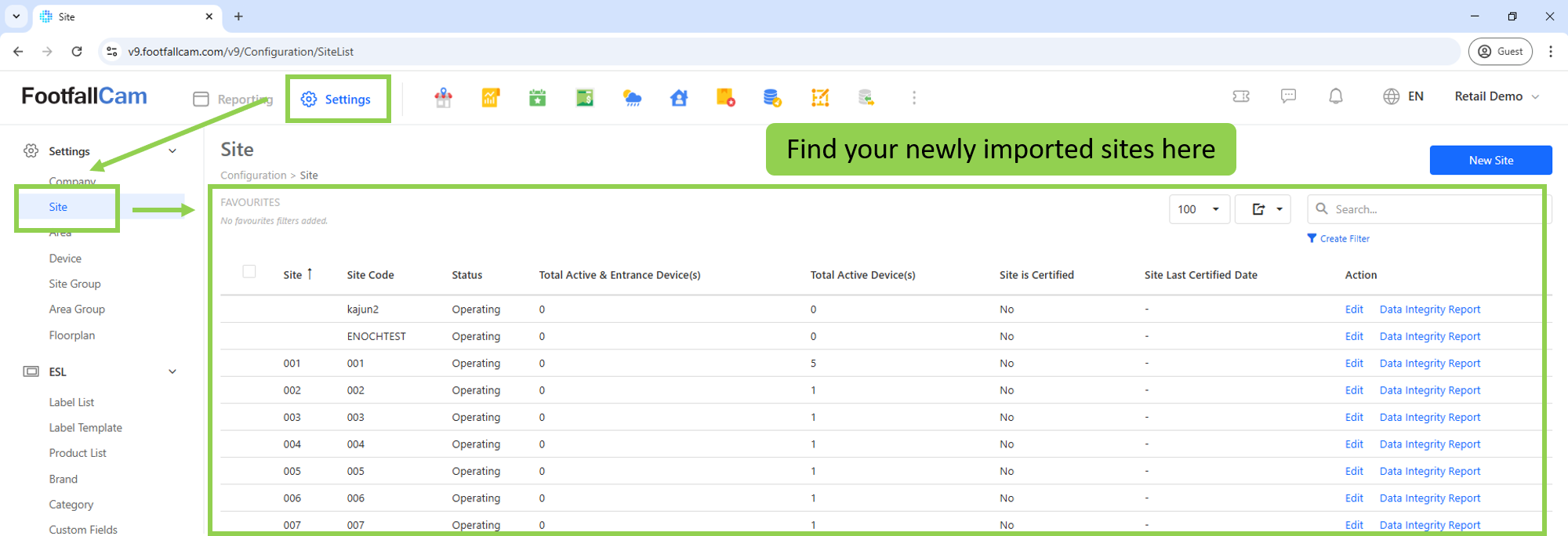Image resolution: width=1568 pixels, height=536 pixels.
Task: Open the blue database cleanup icon
Action: pos(772,98)
